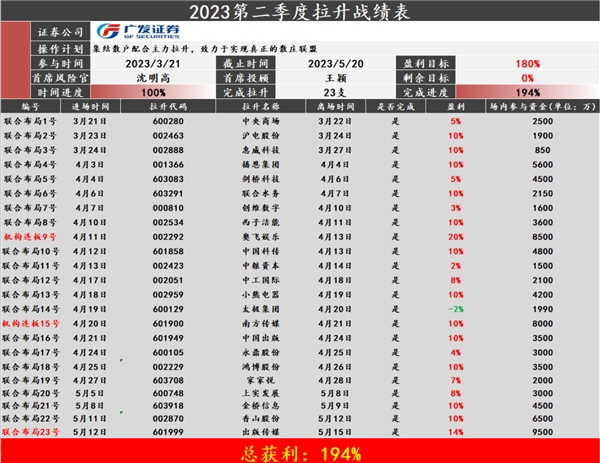Select stock name 小熊电器
600x463 pixels.
point(261,295)
